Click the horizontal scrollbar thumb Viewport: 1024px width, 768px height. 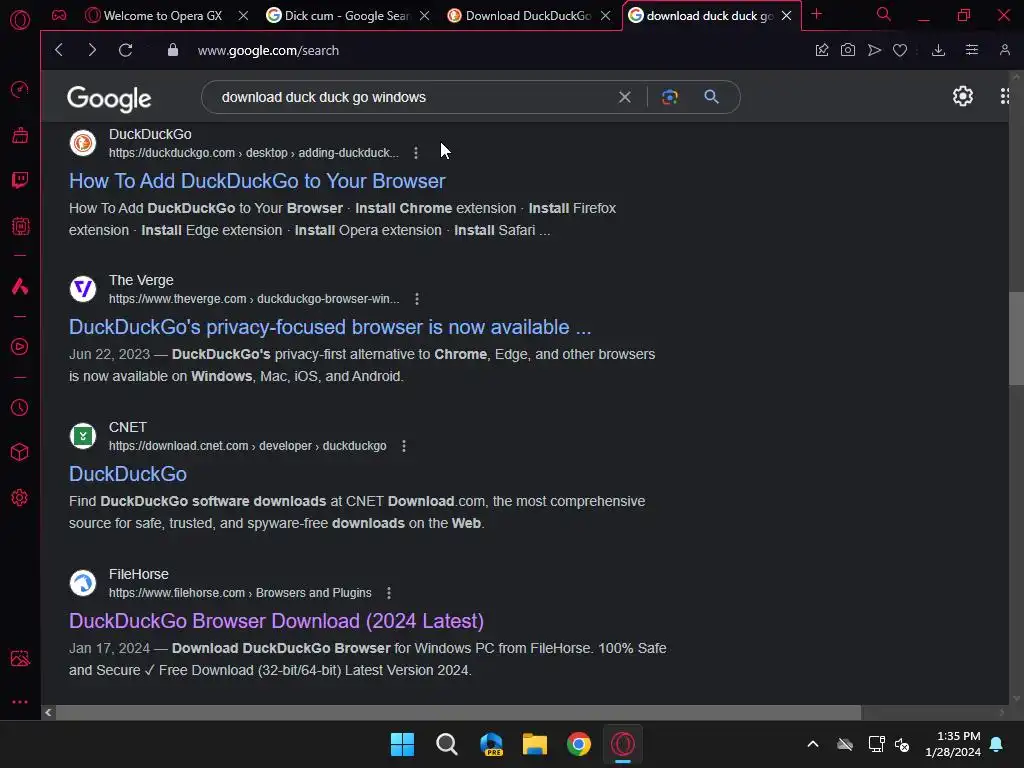coord(458,712)
